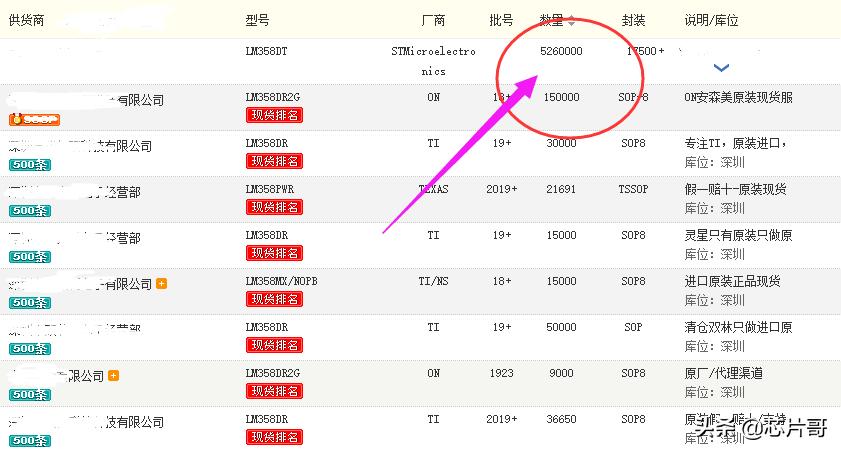Click description 专注TI，原装进口
Viewport: 841px width, 452px height.
735,144
